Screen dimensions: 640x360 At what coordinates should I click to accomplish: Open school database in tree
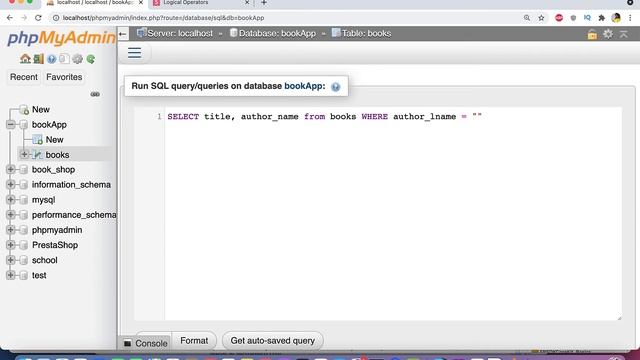click(x=44, y=260)
